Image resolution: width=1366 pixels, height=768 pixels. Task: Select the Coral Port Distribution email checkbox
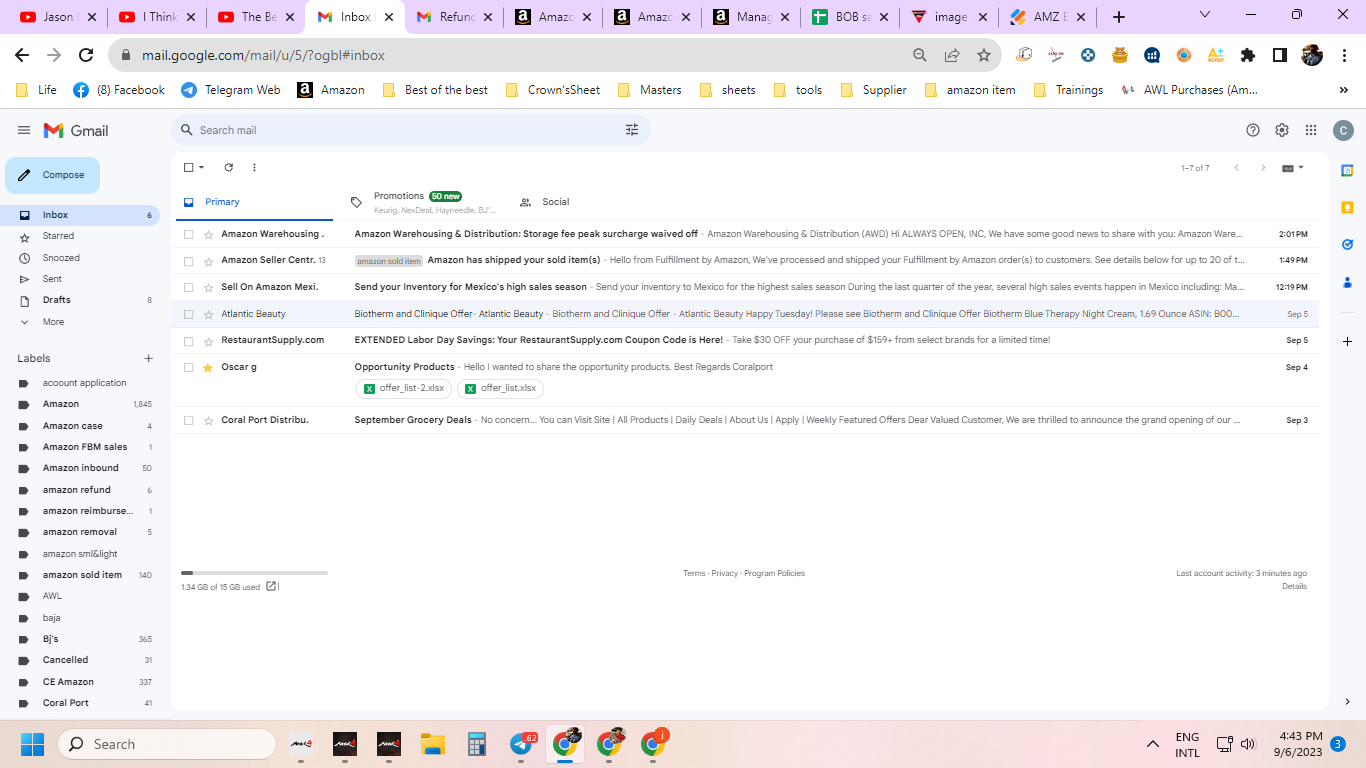click(x=188, y=420)
